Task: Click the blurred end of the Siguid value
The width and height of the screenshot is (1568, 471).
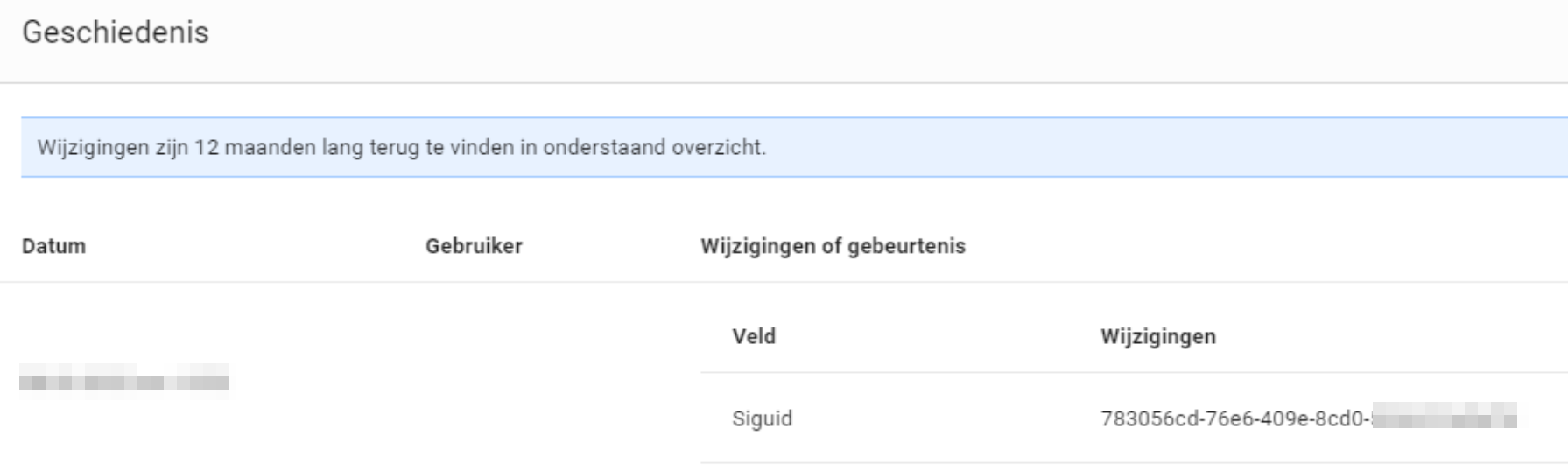Action: (1445, 419)
